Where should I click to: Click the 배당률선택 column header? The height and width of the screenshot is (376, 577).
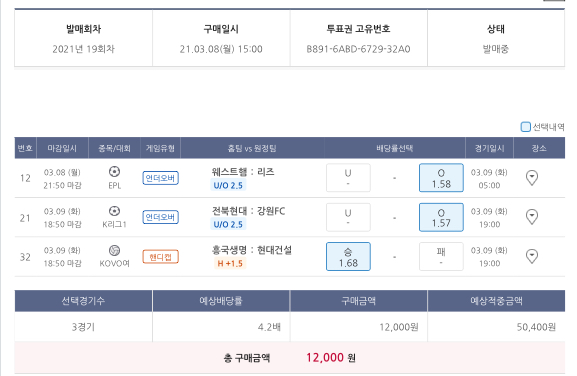point(394,148)
